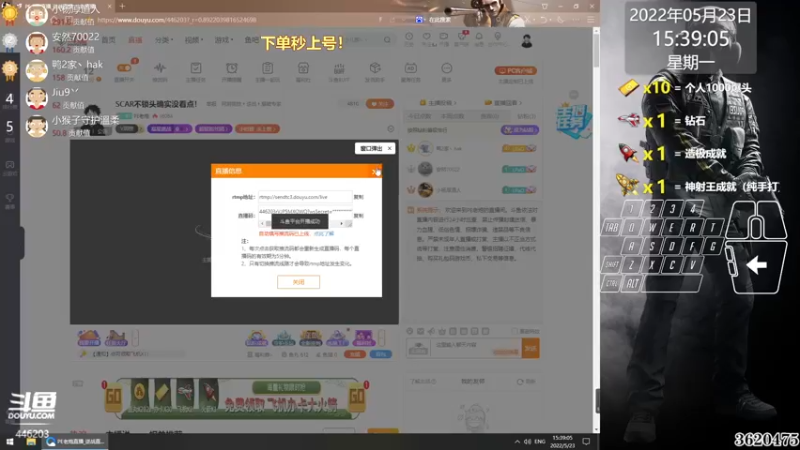Click the volume speaker in the system tray
Viewport: 800px width, 450px height.
point(528,442)
